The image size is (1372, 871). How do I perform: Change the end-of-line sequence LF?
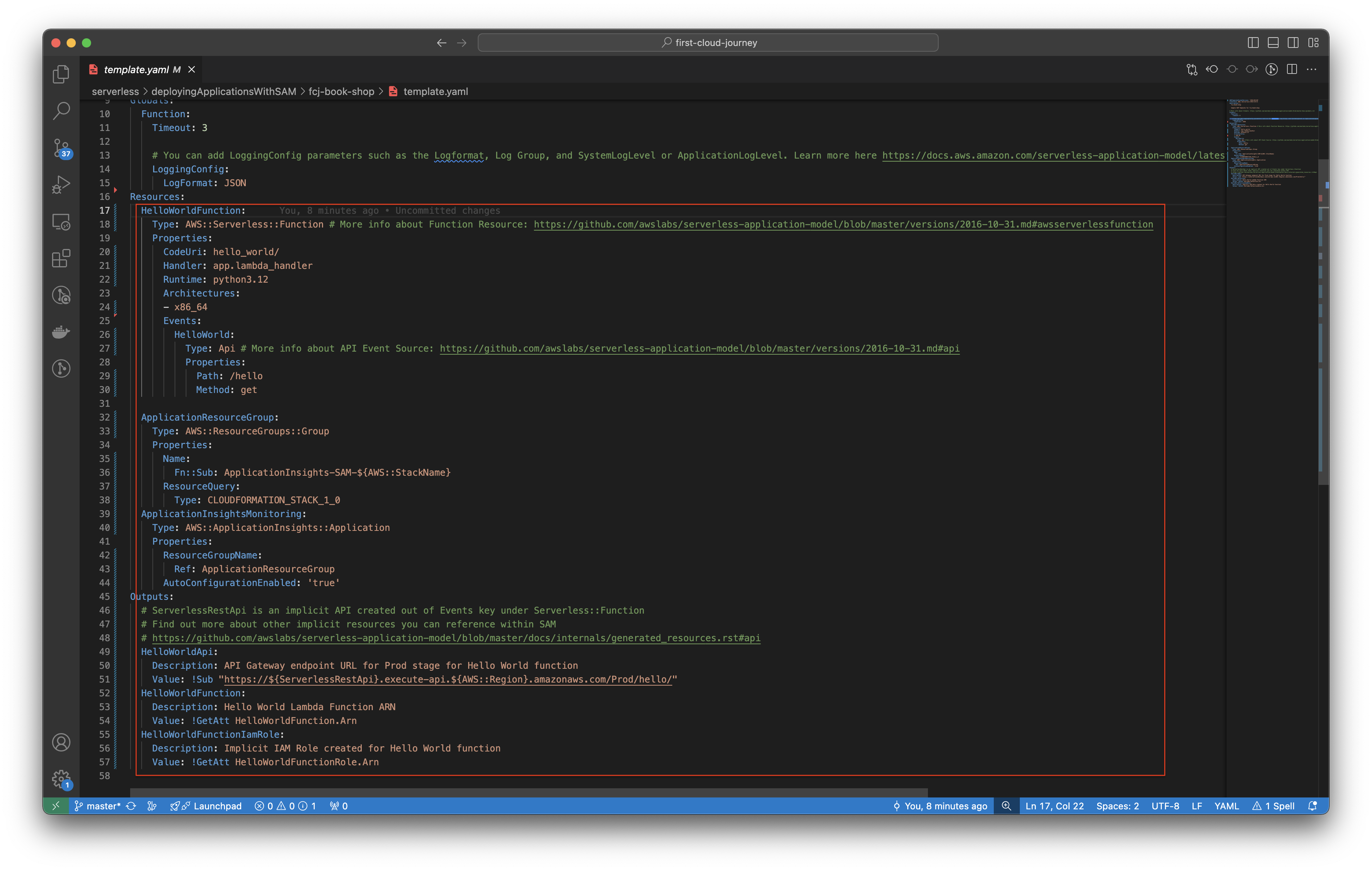(x=1197, y=806)
